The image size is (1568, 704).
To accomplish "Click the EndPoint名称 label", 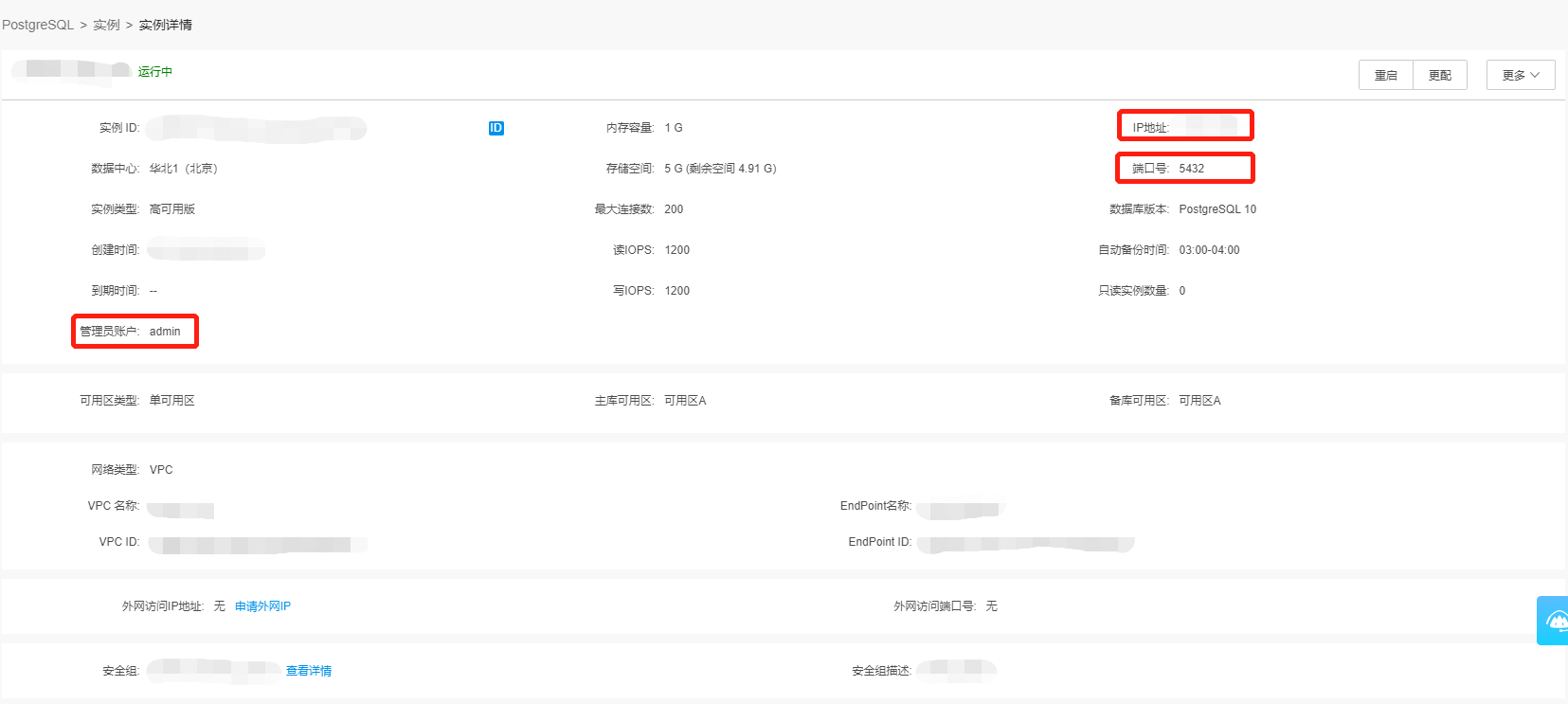I will point(876,506).
